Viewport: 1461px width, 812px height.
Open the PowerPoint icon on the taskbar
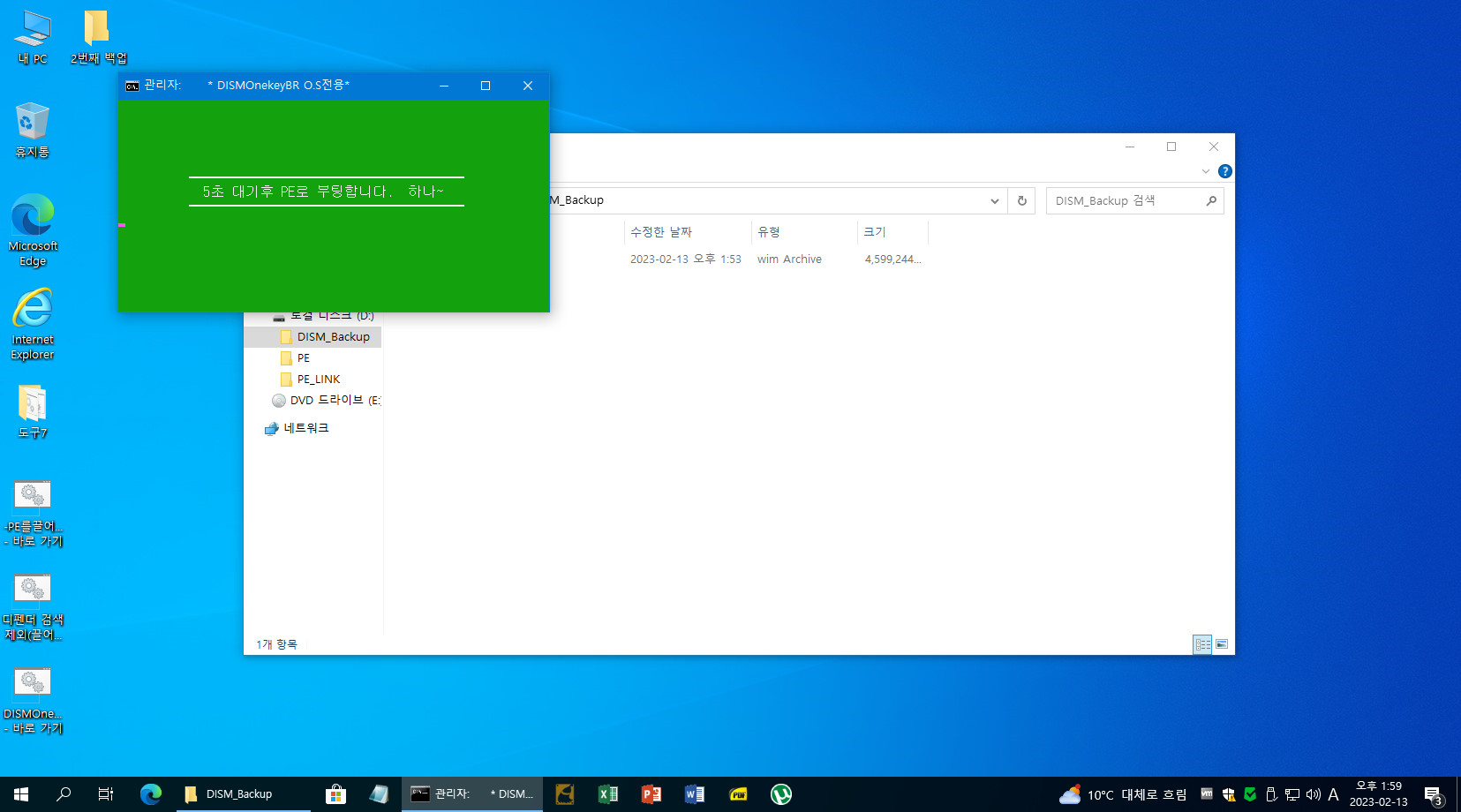651,794
